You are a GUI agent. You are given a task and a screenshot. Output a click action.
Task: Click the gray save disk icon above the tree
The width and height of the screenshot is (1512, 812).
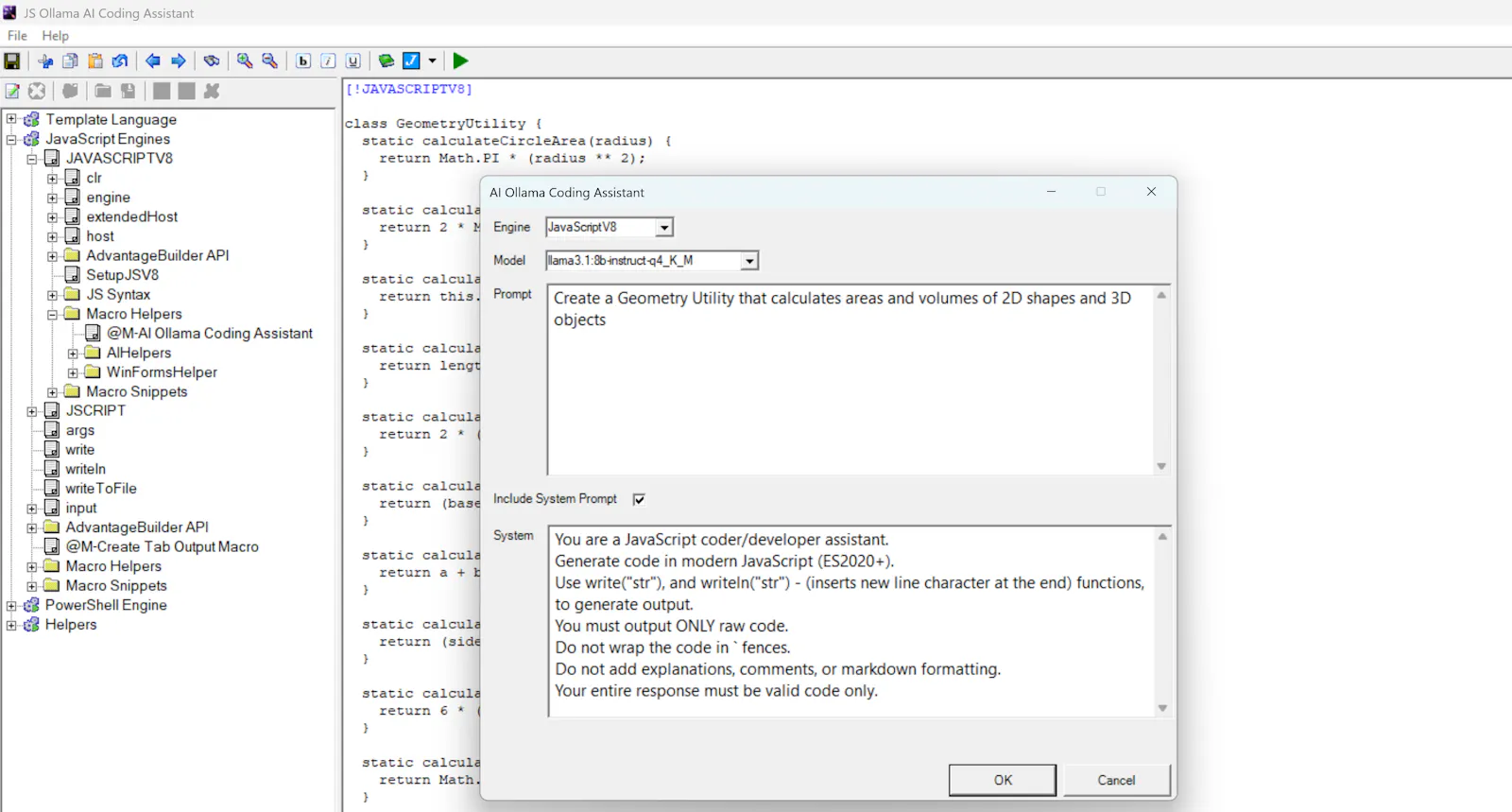pyautogui.click(x=129, y=91)
